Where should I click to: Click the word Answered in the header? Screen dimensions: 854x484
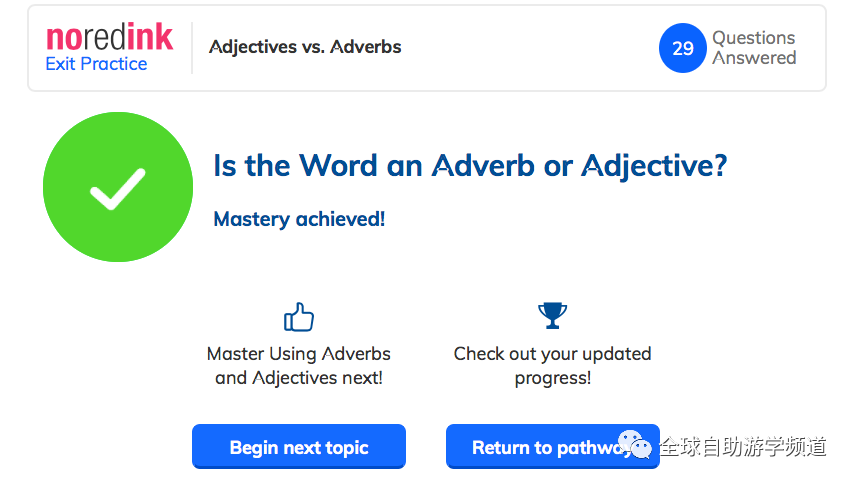(x=754, y=58)
